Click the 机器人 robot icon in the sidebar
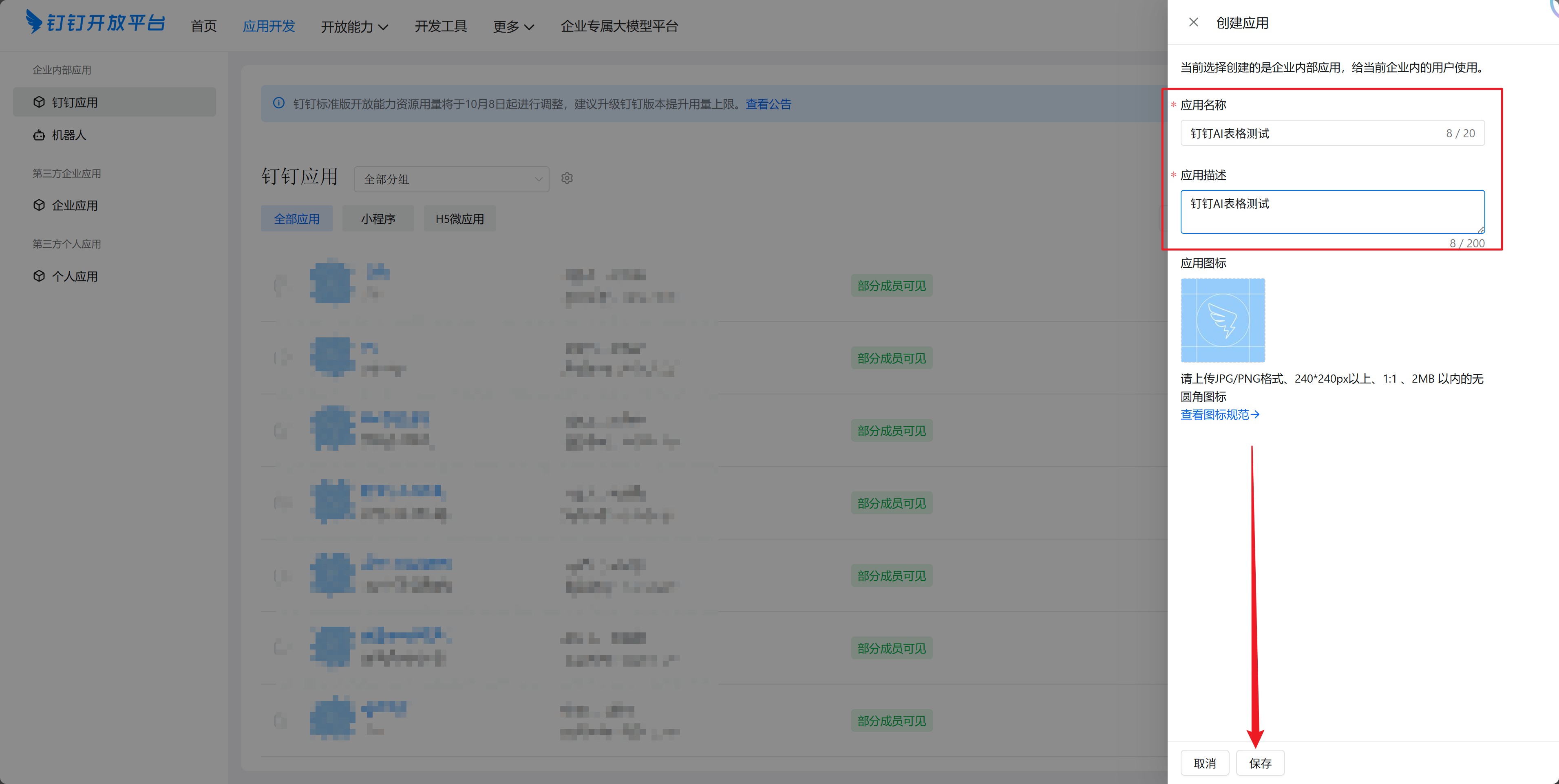The image size is (1559, 784). click(x=39, y=135)
